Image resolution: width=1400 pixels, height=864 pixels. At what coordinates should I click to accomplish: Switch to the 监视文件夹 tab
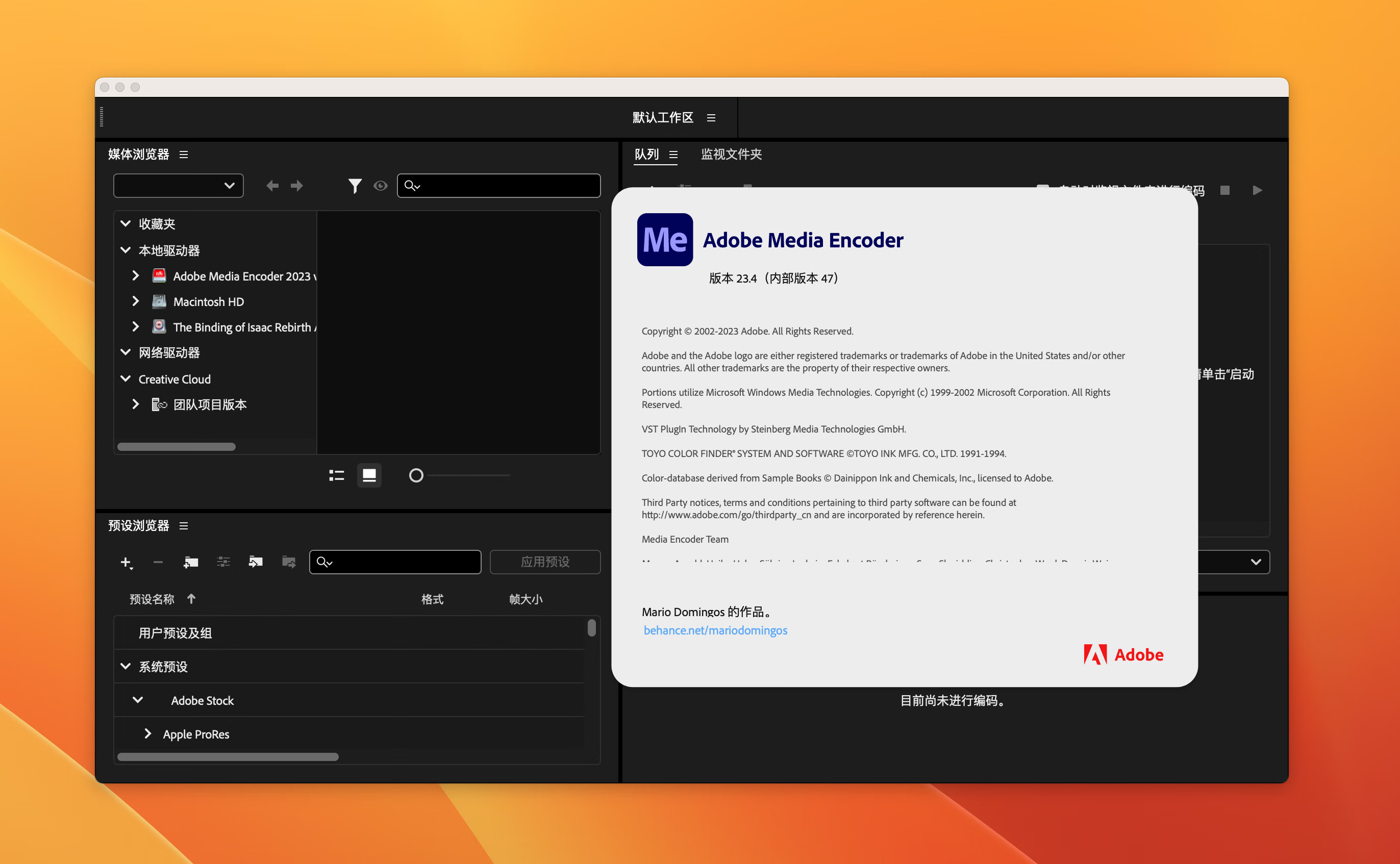pos(731,154)
